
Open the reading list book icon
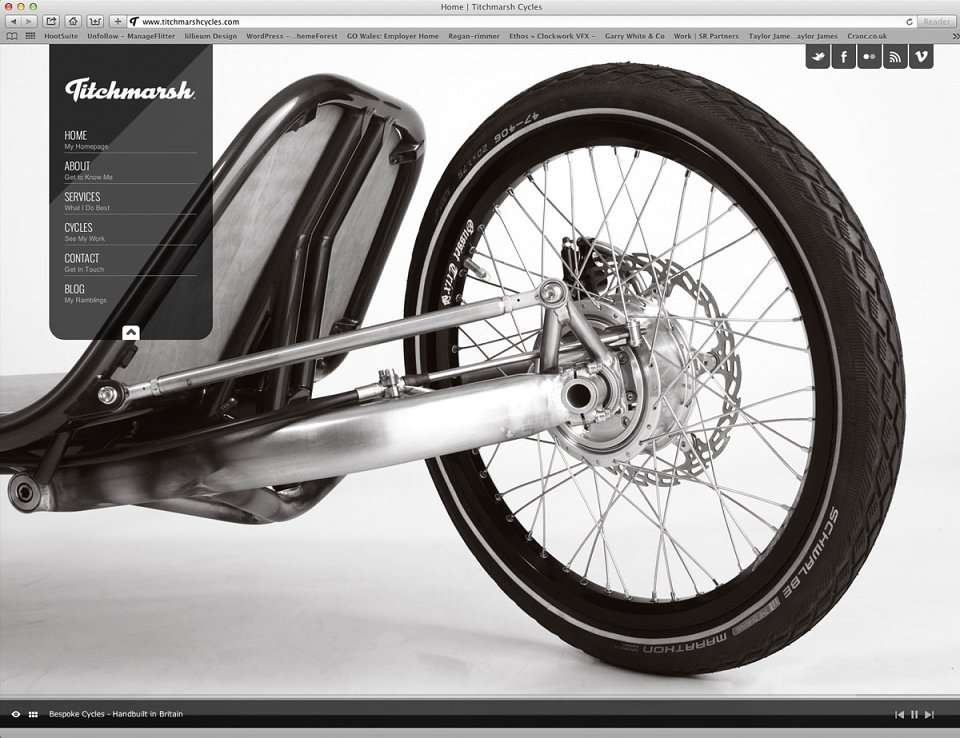[12, 36]
